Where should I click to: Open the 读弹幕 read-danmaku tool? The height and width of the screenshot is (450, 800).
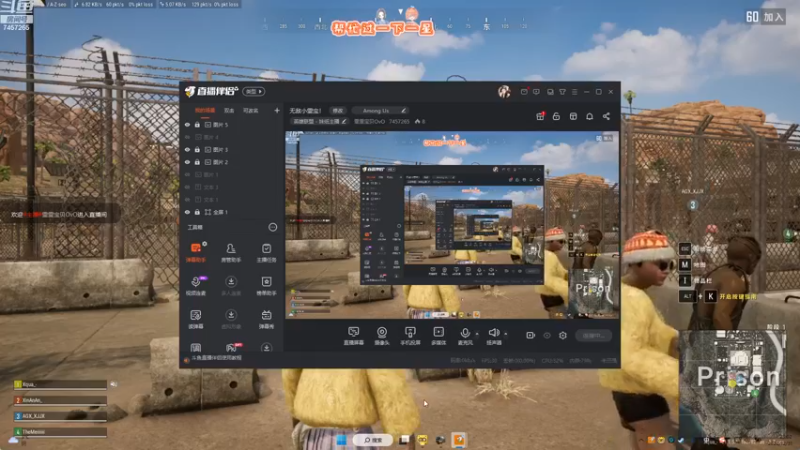195,319
